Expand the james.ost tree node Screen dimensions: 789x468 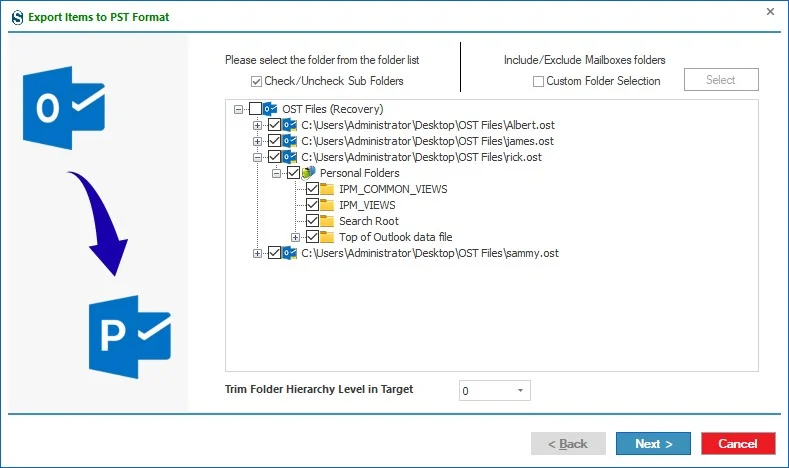pos(257,141)
